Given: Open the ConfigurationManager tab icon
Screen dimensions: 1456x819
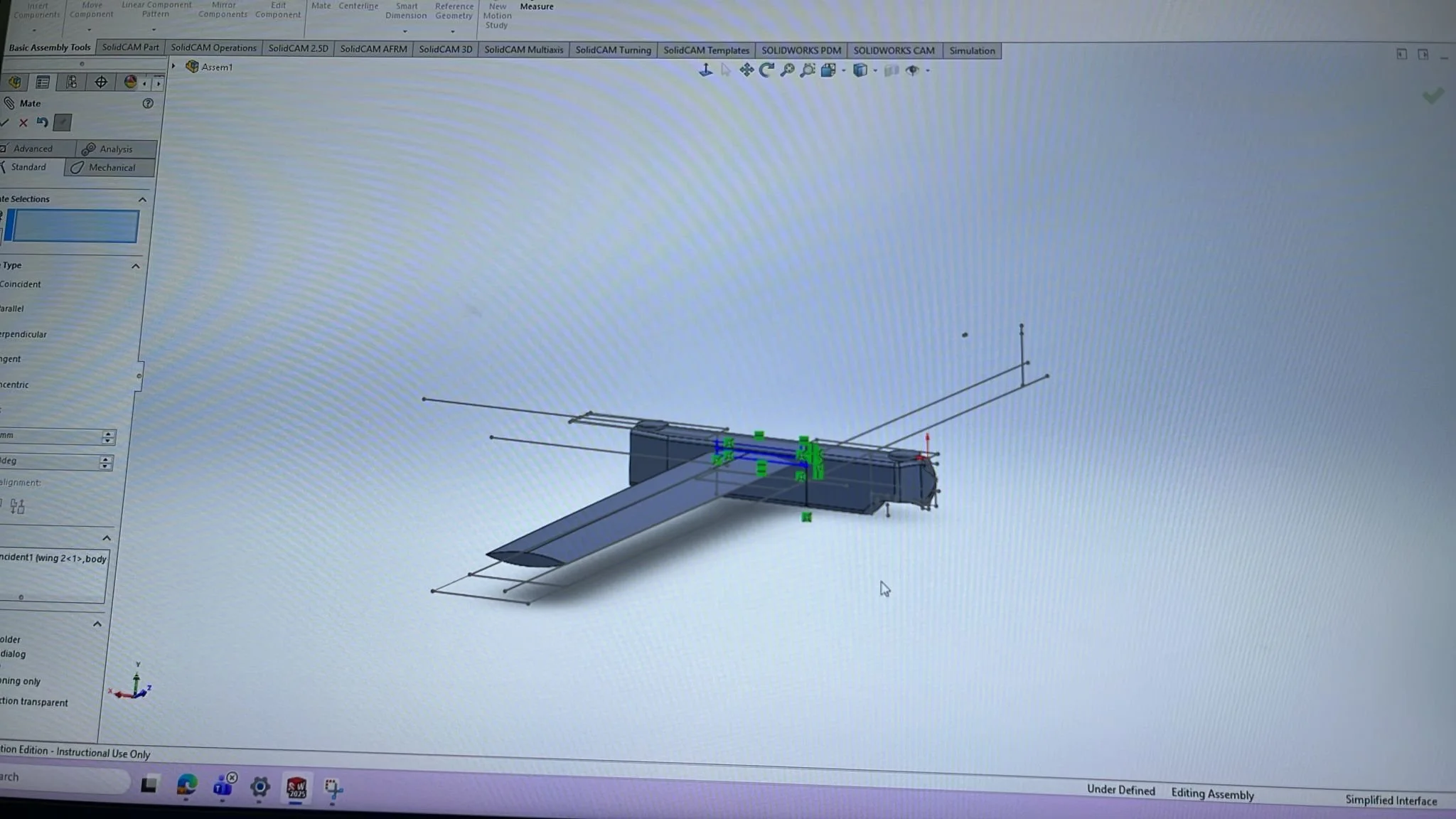Looking at the screenshot, I should click(72, 82).
